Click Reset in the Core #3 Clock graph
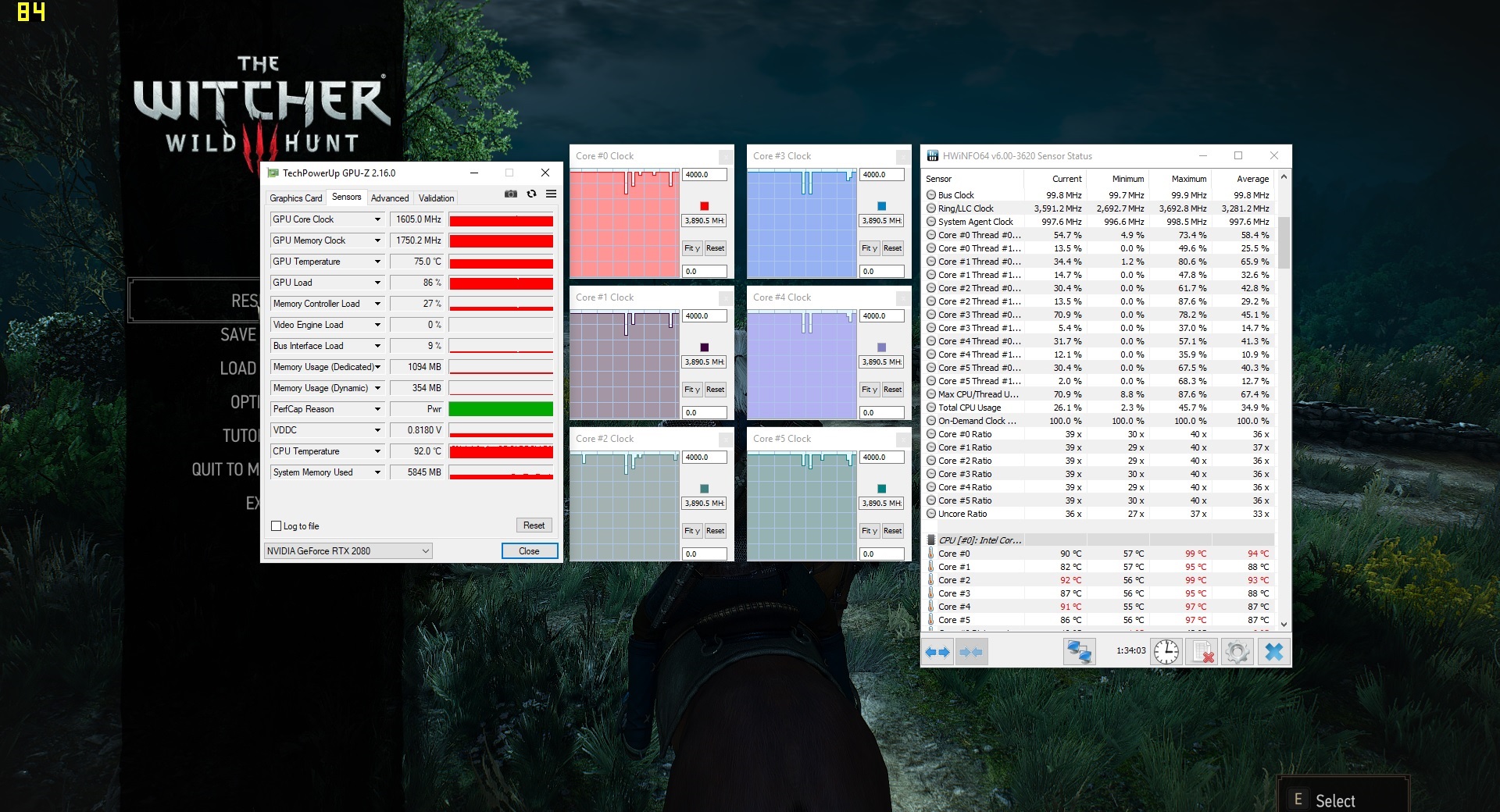This screenshot has height=812, width=1500. pyautogui.click(x=893, y=248)
